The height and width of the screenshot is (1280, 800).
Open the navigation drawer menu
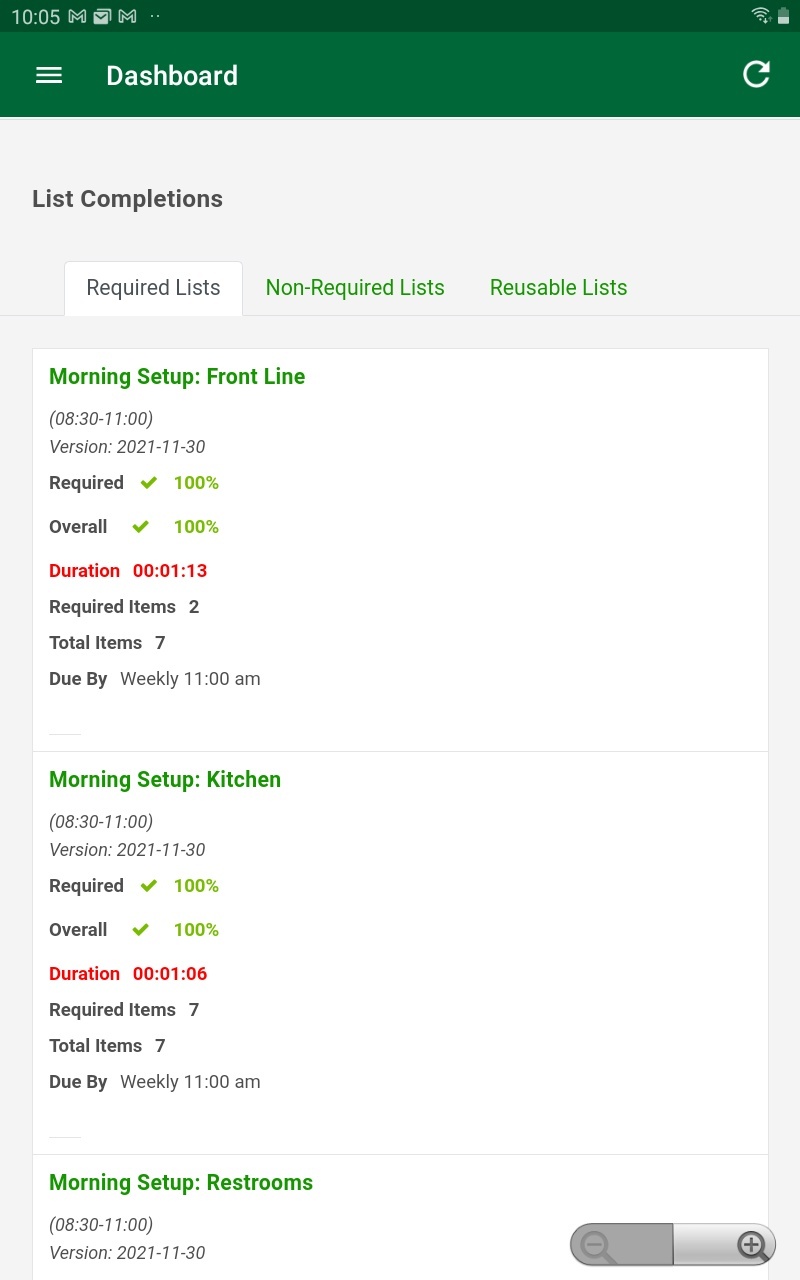click(x=48, y=75)
